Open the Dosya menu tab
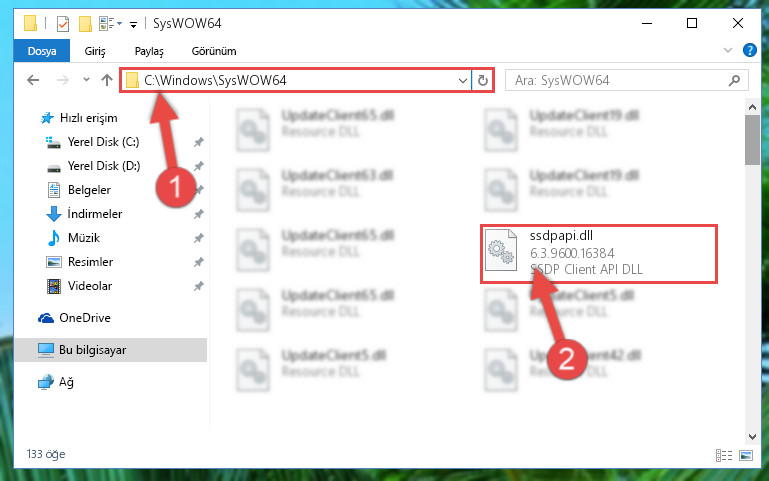769x481 pixels. click(42, 51)
